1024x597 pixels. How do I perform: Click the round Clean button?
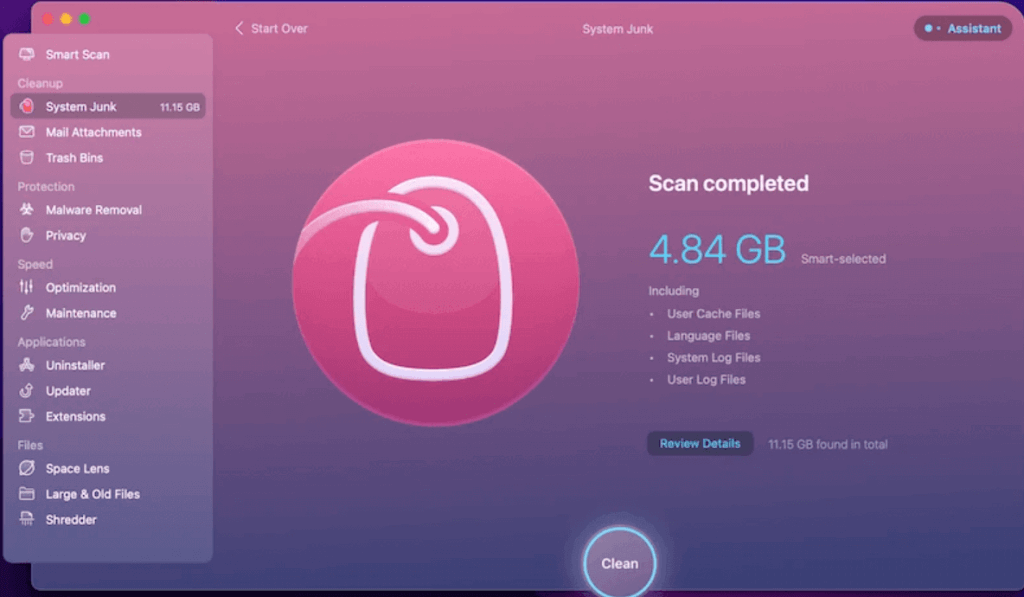619,563
